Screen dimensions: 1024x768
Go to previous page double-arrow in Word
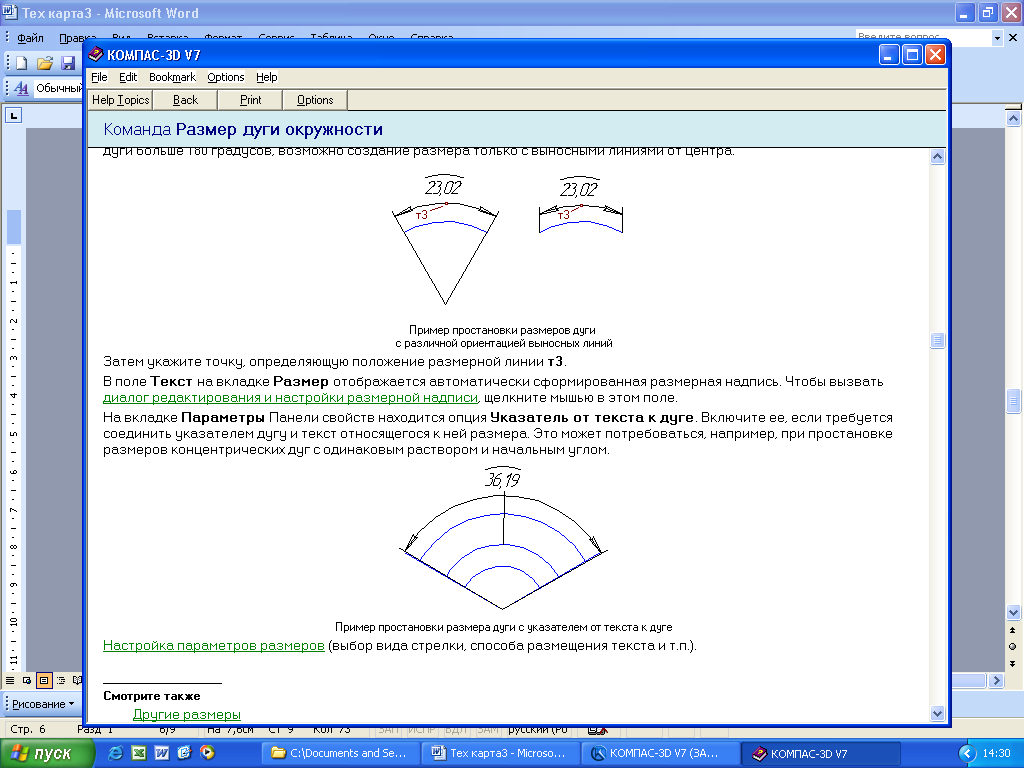tap(1013, 630)
